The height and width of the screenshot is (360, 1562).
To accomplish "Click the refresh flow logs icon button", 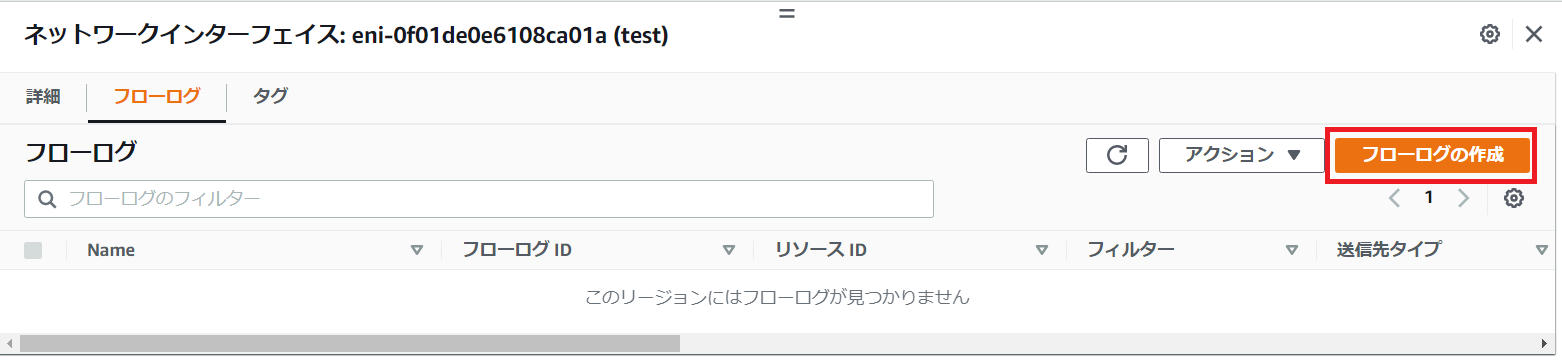I will (1117, 155).
